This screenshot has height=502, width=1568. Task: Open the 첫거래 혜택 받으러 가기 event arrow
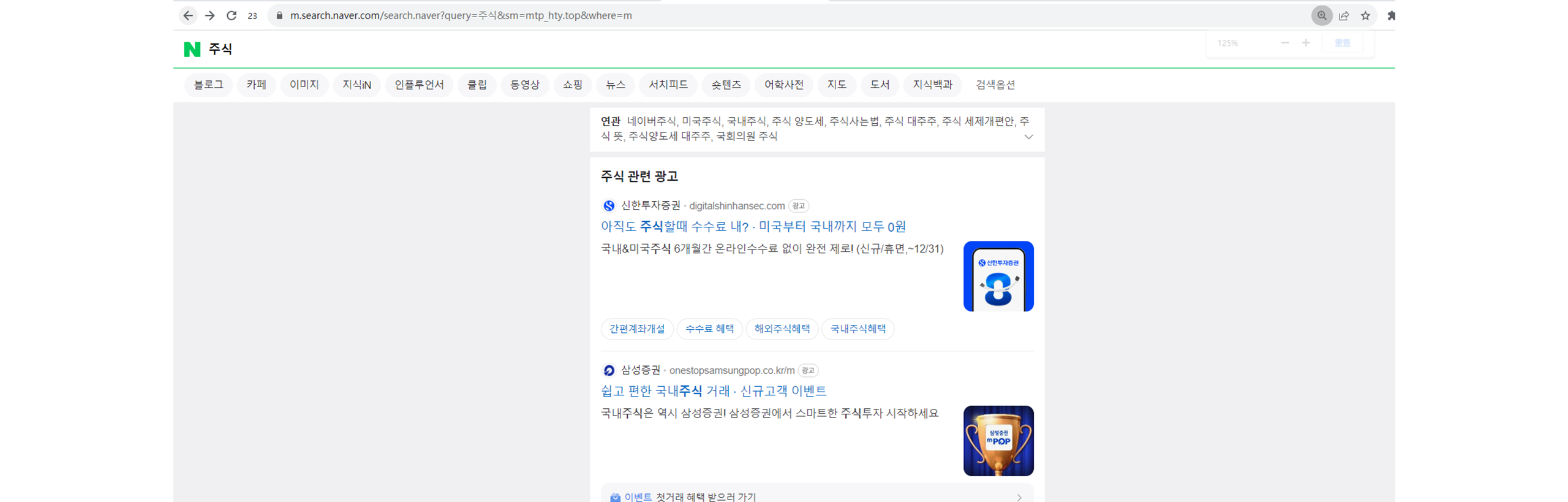[x=1019, y=496]
